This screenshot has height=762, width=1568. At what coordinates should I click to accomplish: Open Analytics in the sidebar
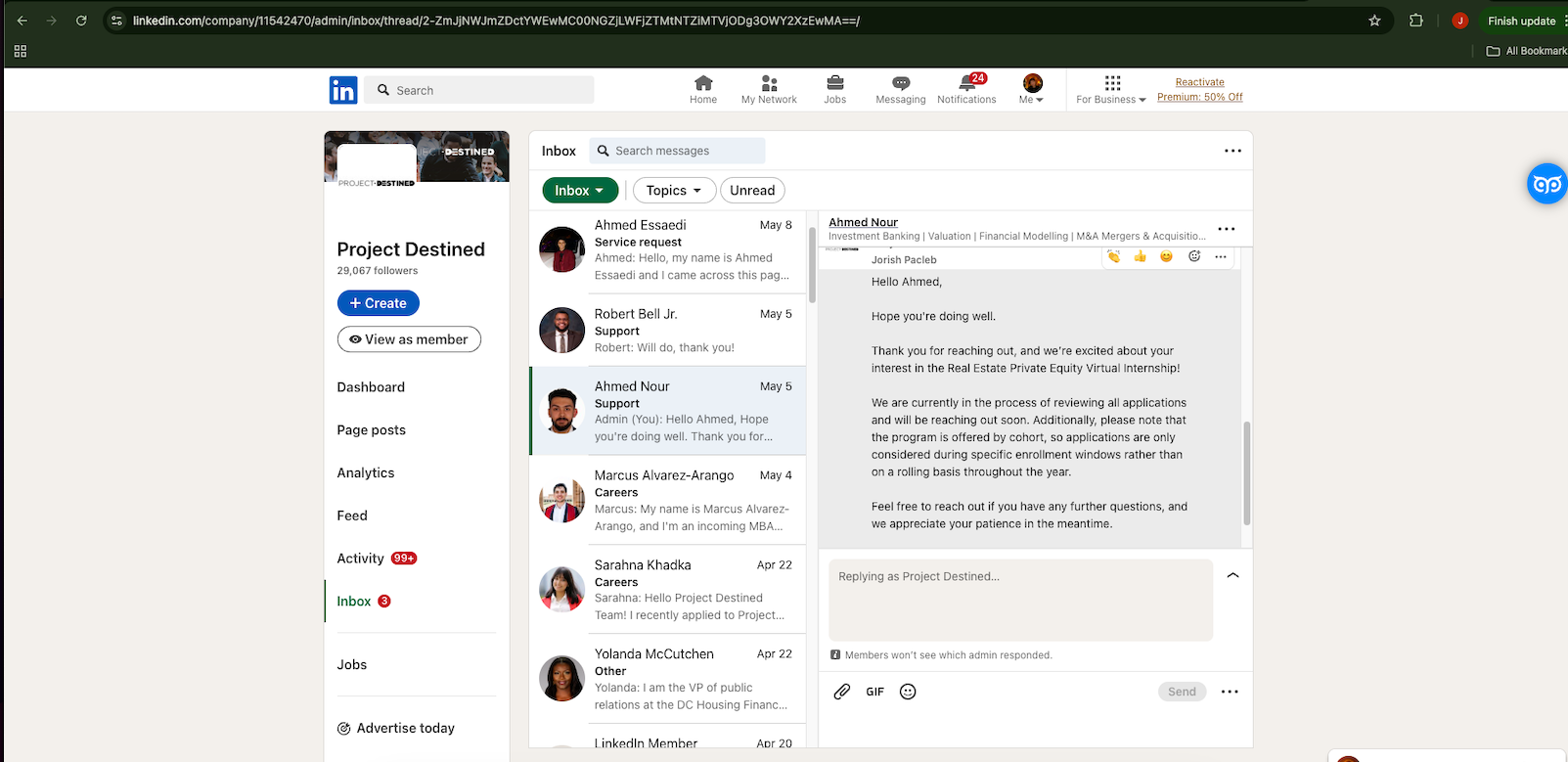coord(366,473)
